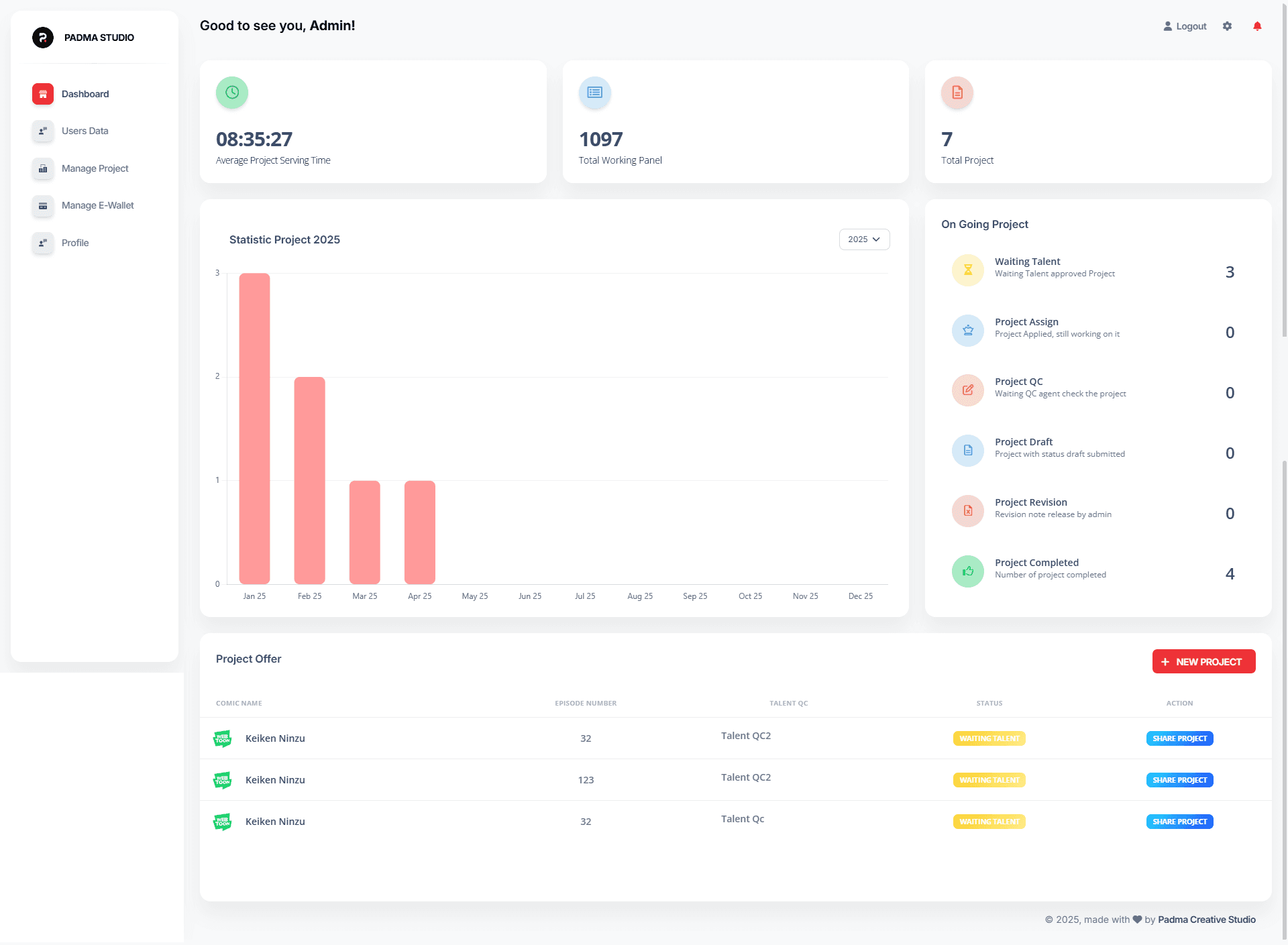The image size is (1288, 945).
Task: Click the Jan 25 chart bar
Action: click(x=254, y=429)
